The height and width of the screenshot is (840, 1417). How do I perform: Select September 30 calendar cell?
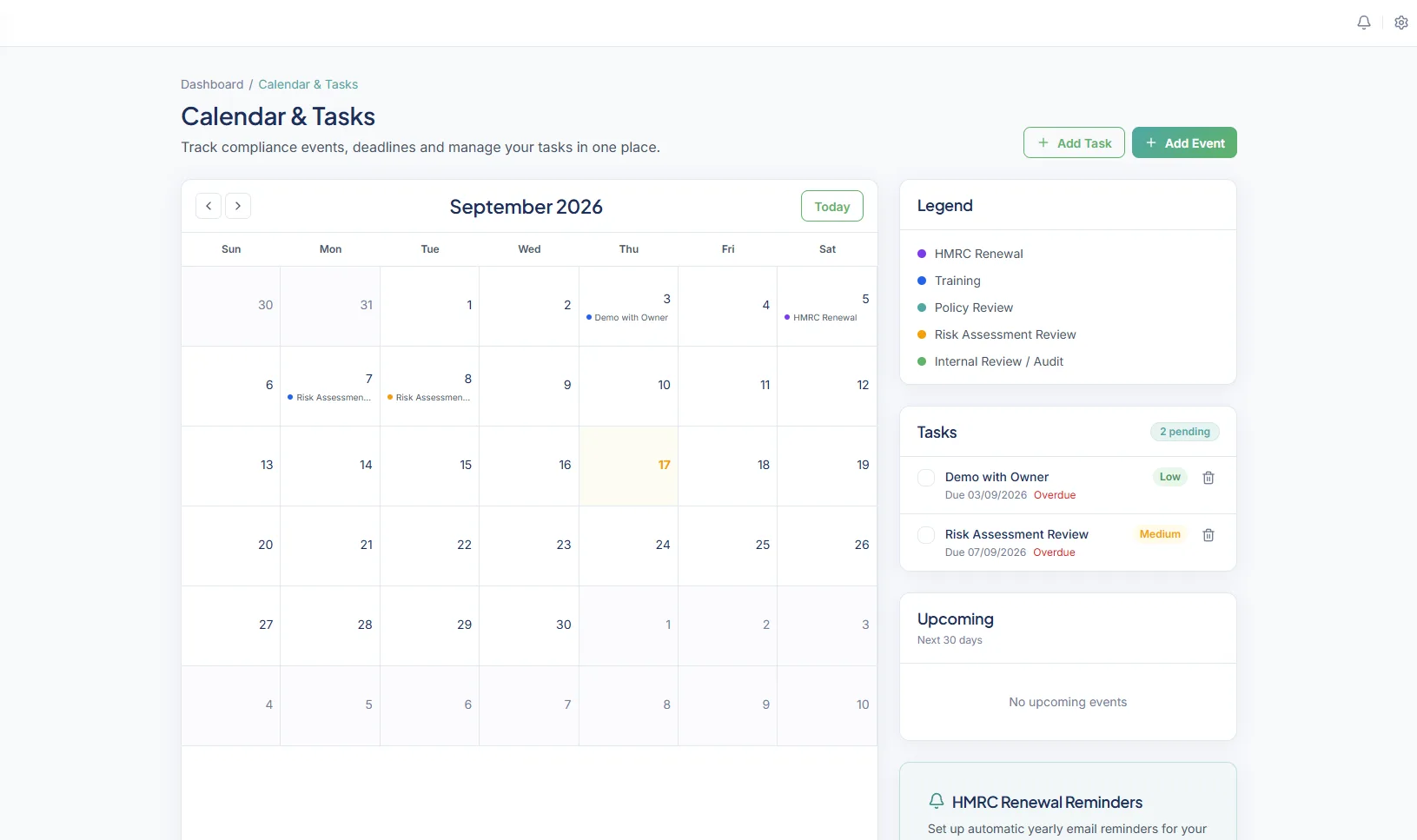click(x=529, y=625)
